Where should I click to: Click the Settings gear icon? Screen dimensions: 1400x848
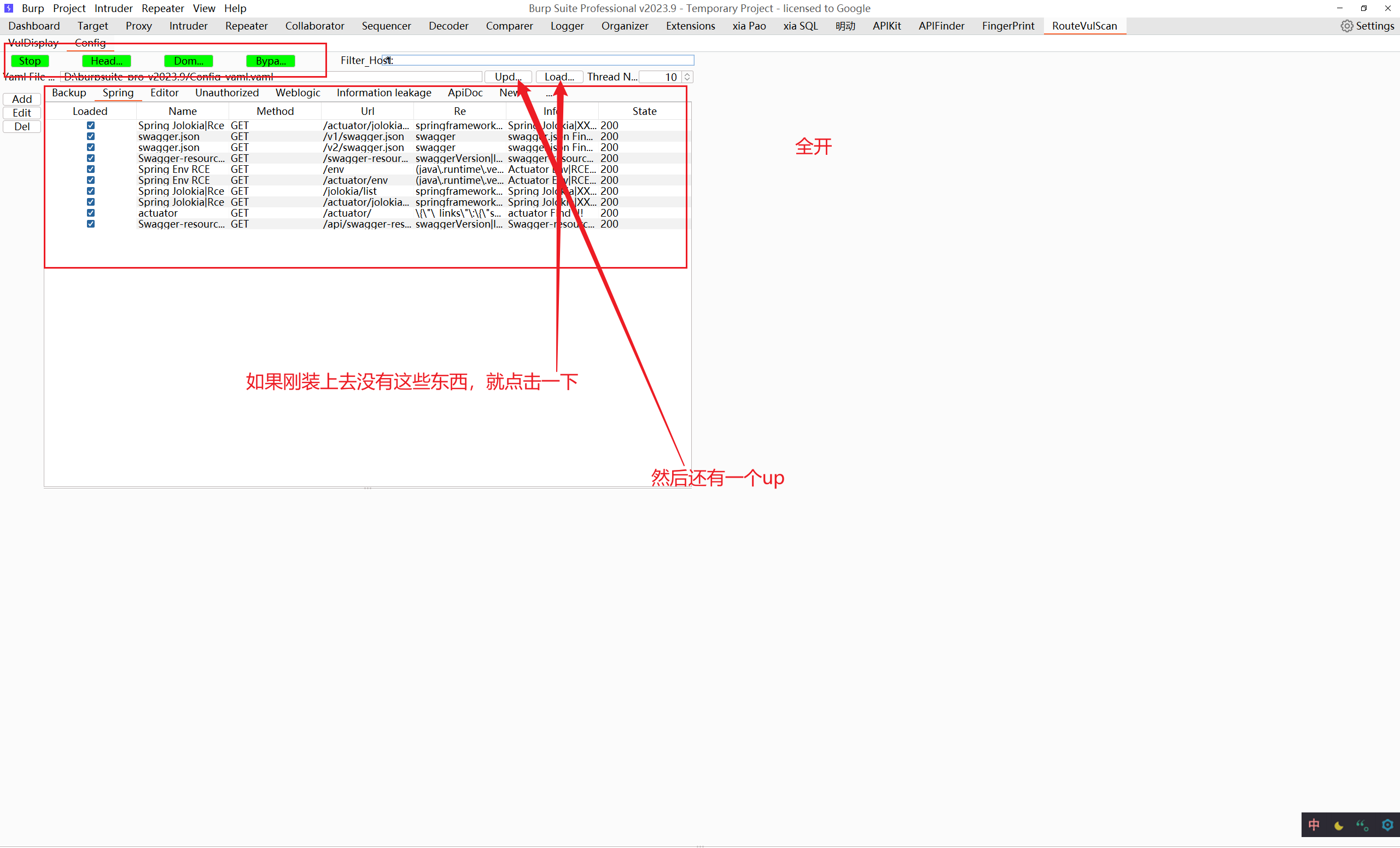click(1346, 26)
